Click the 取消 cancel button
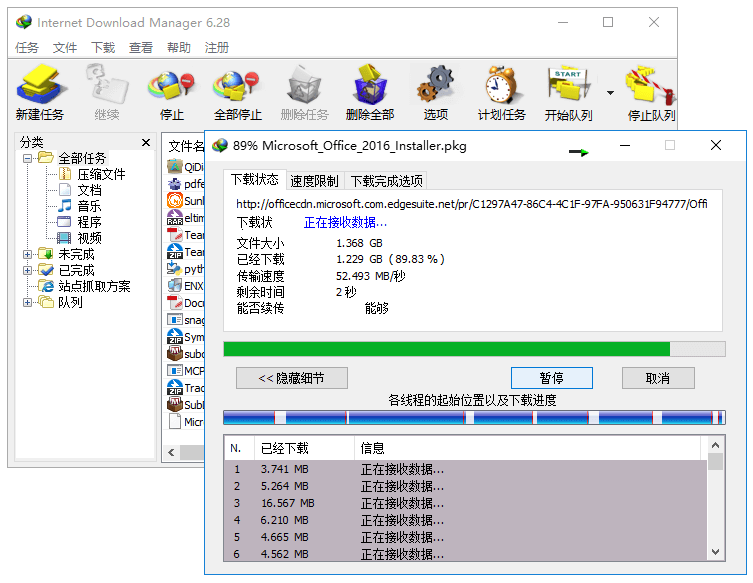This screenshot has width=753, height=583. click(658, 378)
